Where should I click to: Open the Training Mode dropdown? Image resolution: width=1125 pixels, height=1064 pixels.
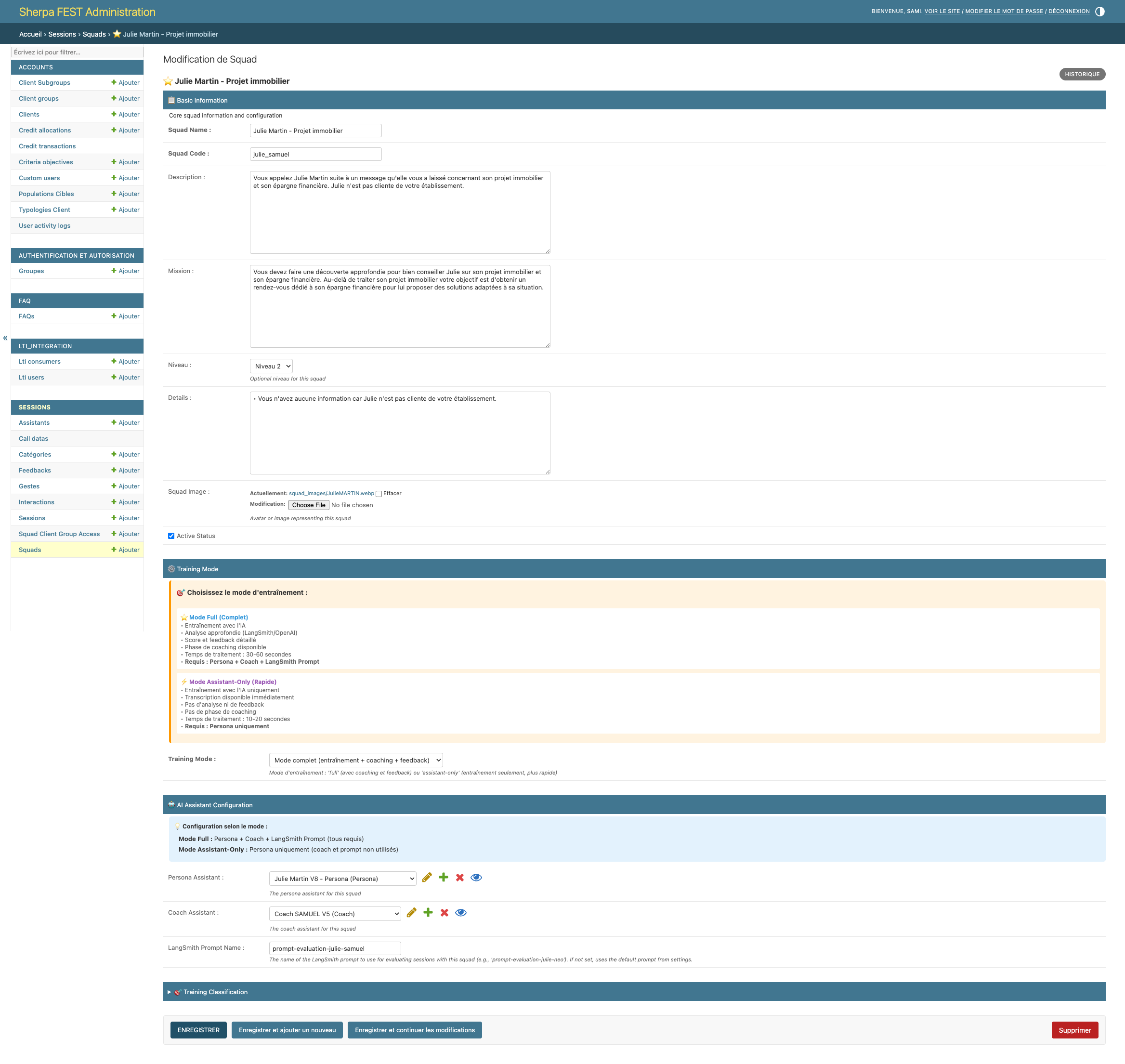[x=355, y=760]
